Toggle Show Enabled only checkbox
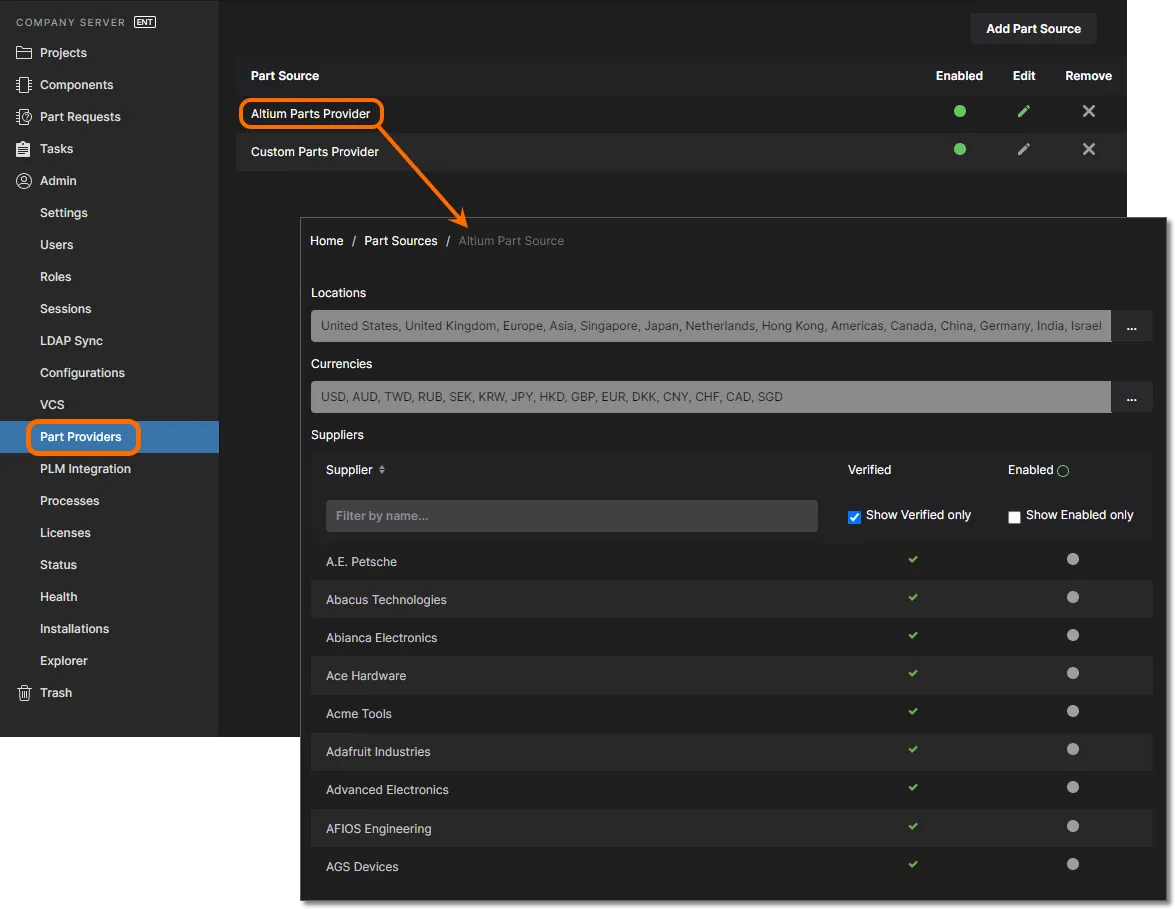 [1014, 517]
